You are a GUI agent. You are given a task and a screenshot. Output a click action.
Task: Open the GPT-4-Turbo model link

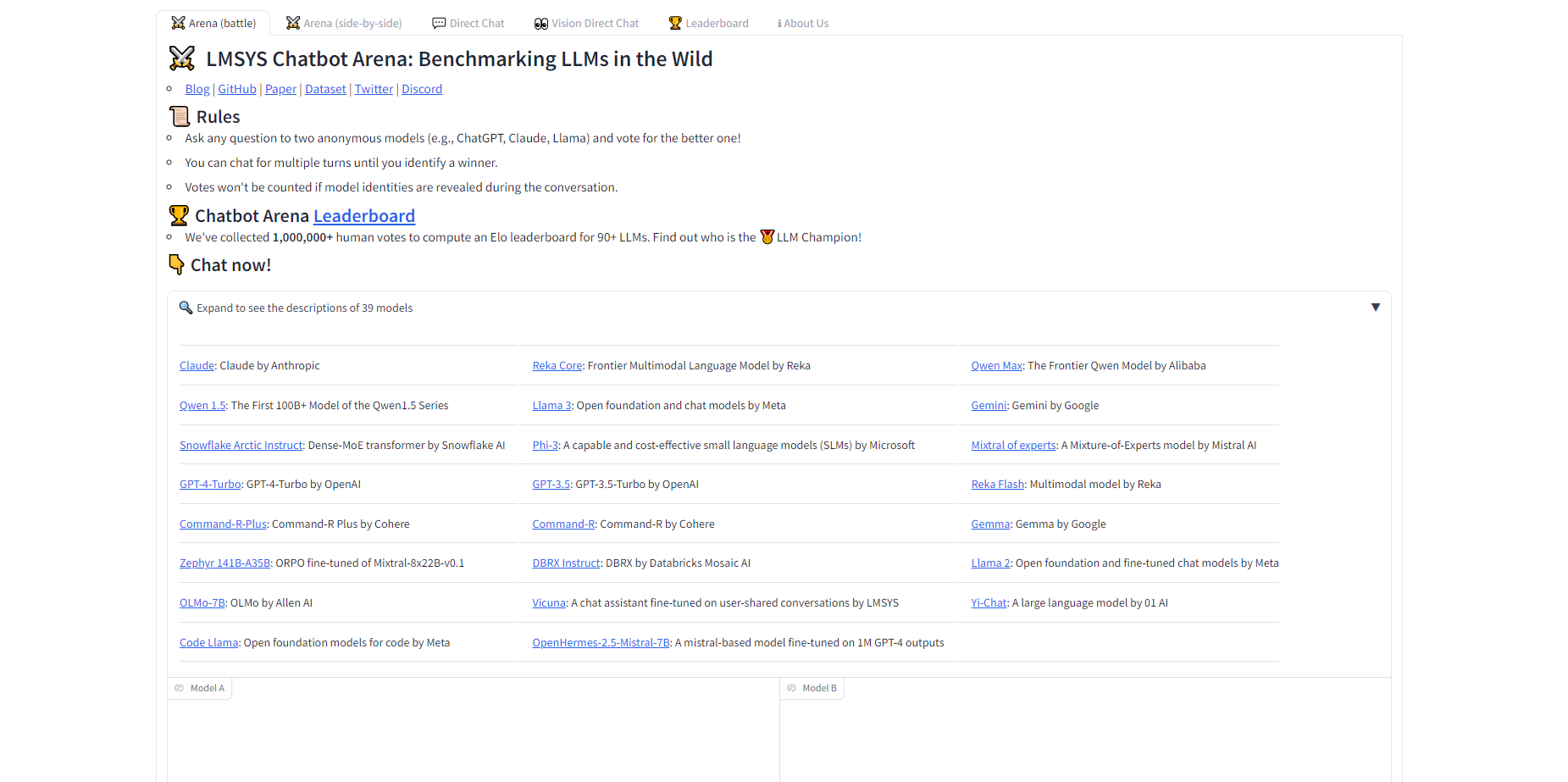pyautogui.click(x=210, y=485)
